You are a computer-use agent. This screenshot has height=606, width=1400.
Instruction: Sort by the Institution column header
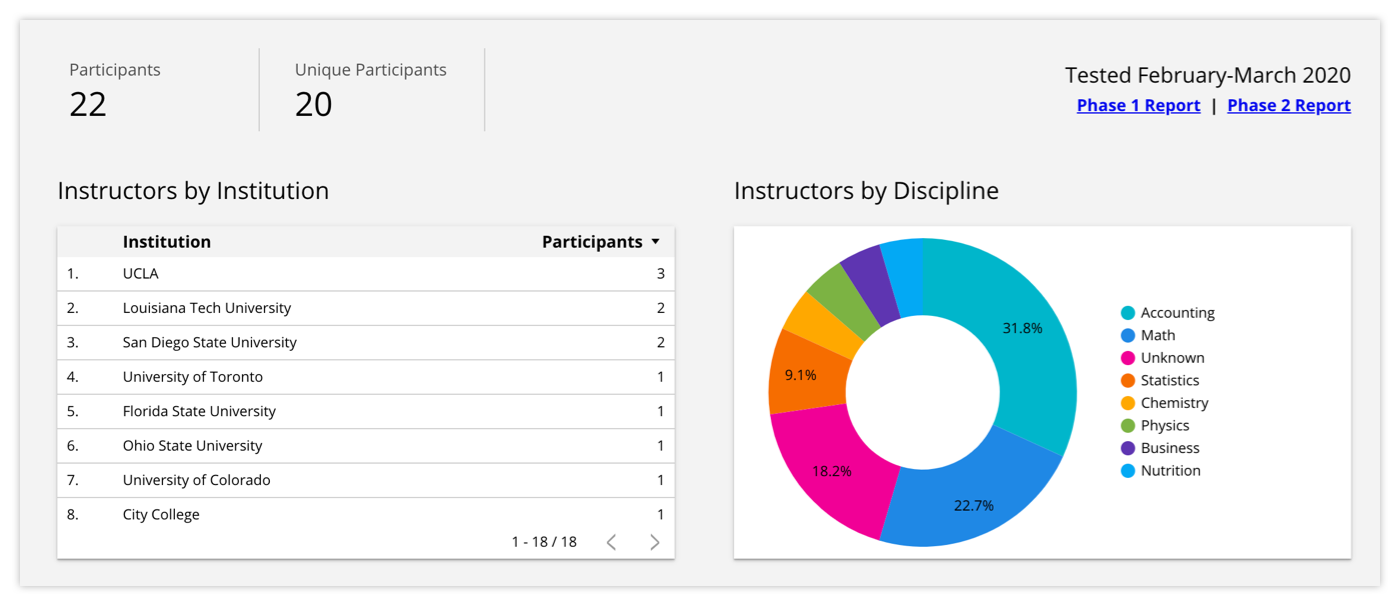click(x=167, y=241)
